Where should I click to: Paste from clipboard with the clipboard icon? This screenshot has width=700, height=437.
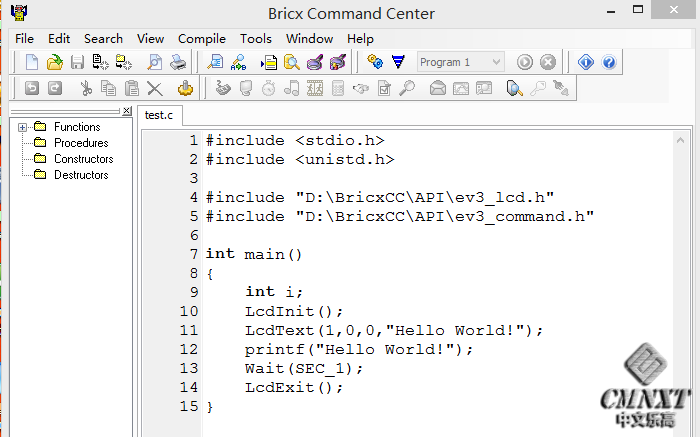click(x=132, y=88)
